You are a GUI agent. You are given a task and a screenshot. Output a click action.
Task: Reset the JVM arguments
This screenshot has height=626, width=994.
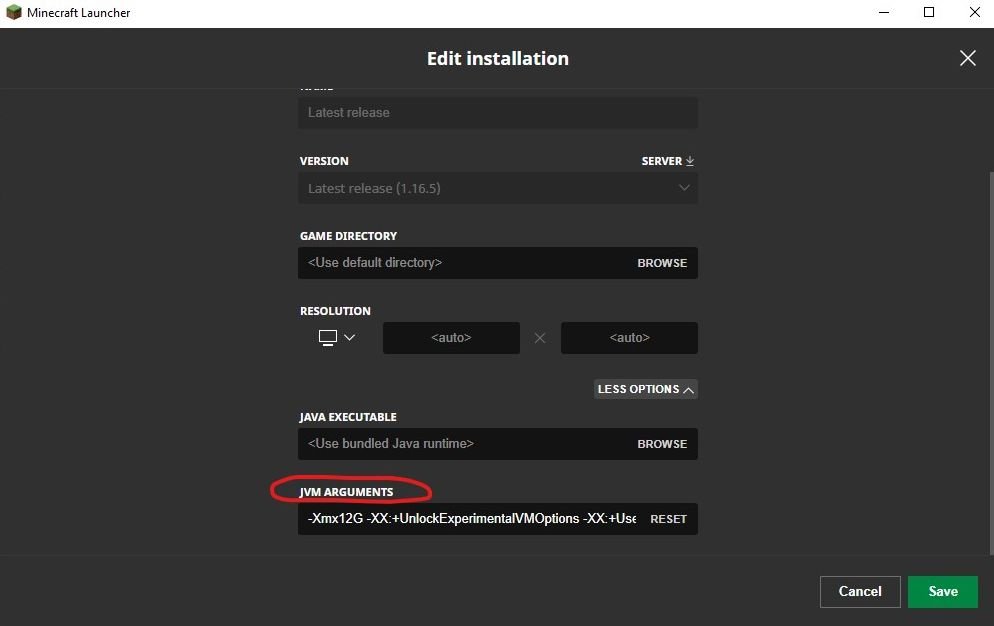[668, 519]
